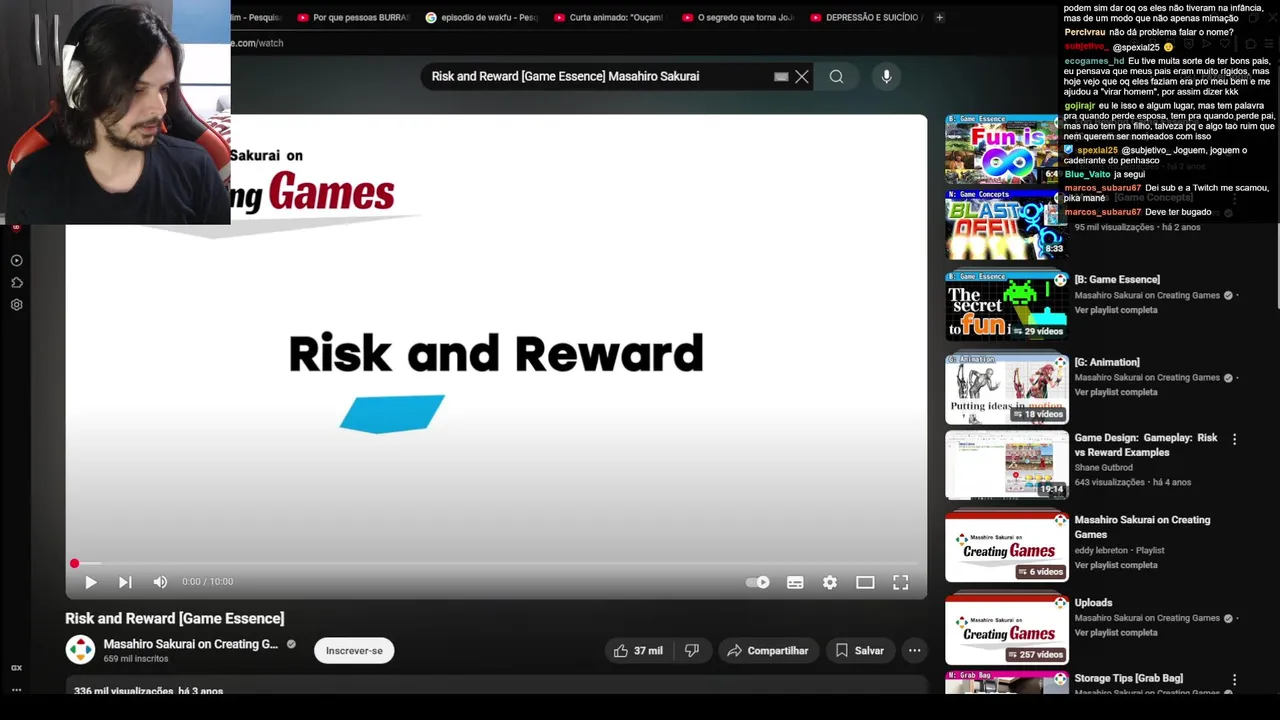Open the channel name Masahiro Sakurai on Creating G...

click(191, 644)
